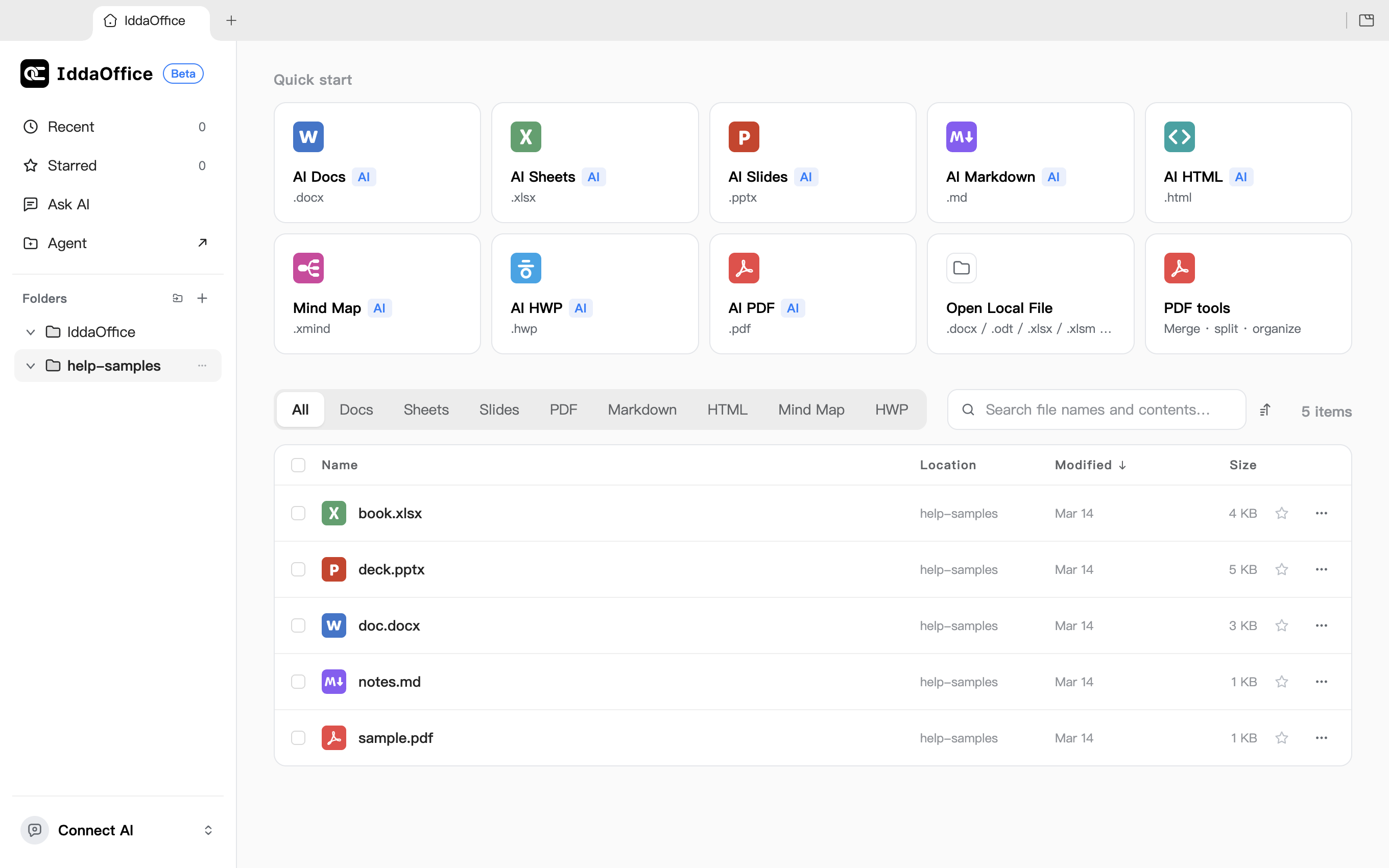Screen dimensions: 1389x868
Task: Toggle the select-all checkbox in header
Action: [x=298, y=465]
